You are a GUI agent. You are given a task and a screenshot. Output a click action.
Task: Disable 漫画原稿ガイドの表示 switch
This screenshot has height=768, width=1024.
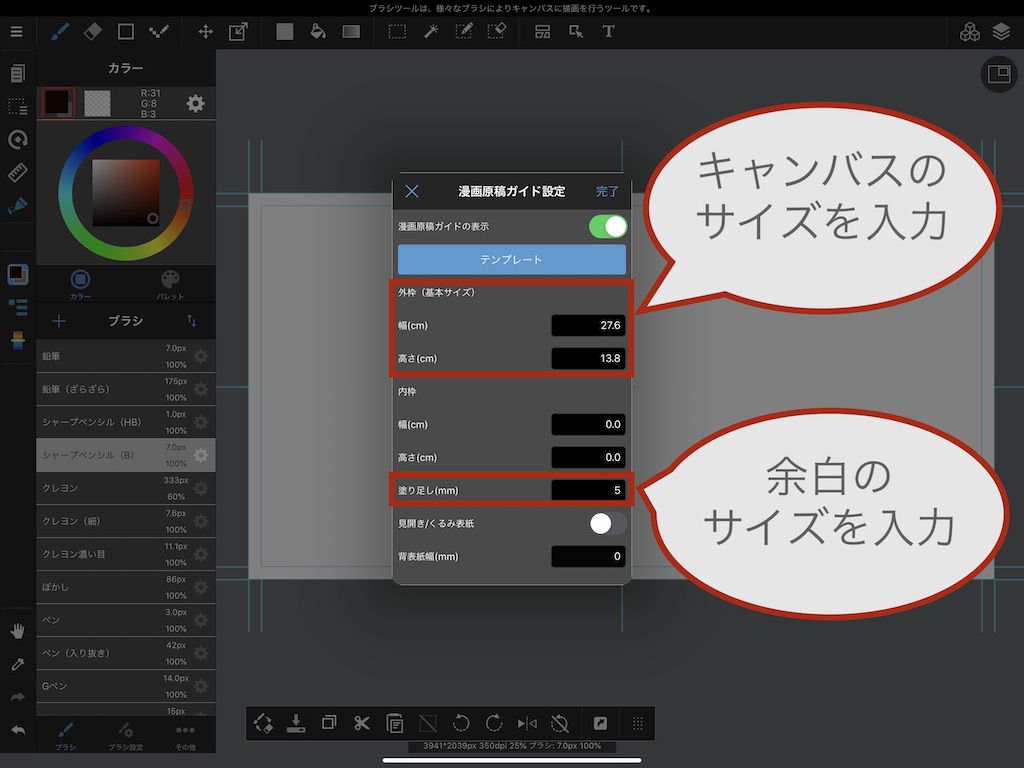click(607, 227)
